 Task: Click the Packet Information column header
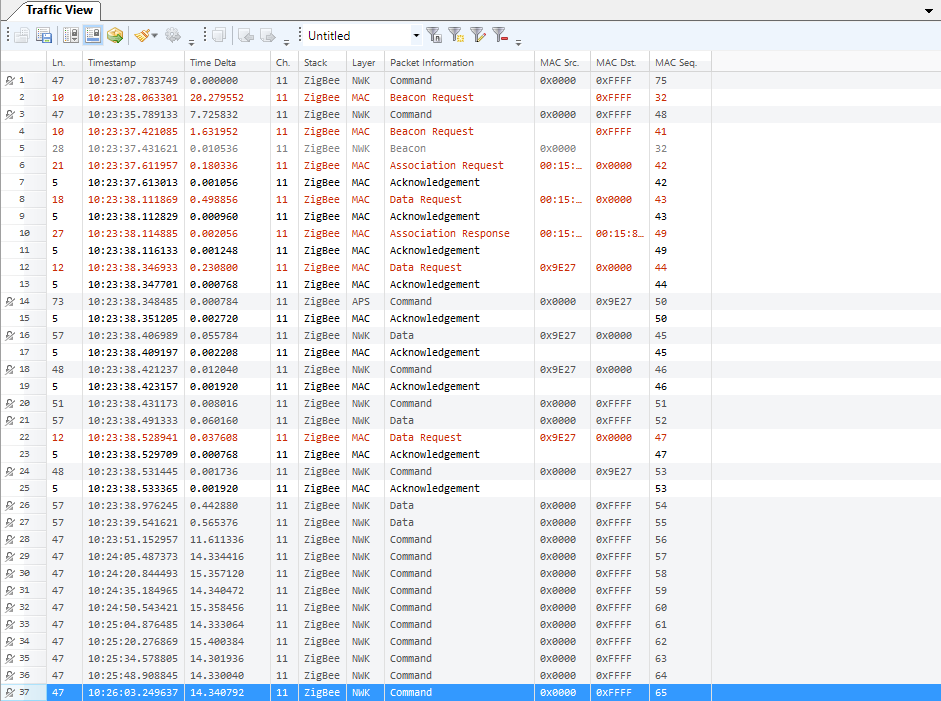point(459,62)
